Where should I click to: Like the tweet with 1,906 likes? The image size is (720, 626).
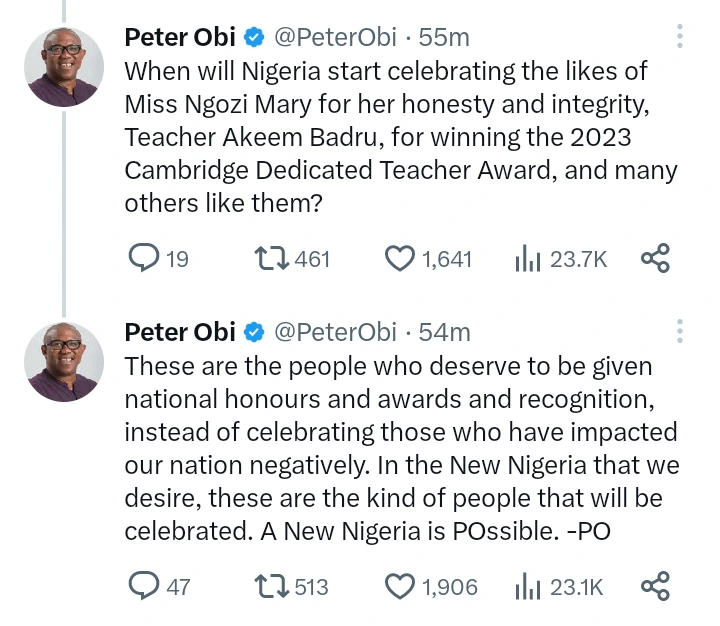coord(400,586)
